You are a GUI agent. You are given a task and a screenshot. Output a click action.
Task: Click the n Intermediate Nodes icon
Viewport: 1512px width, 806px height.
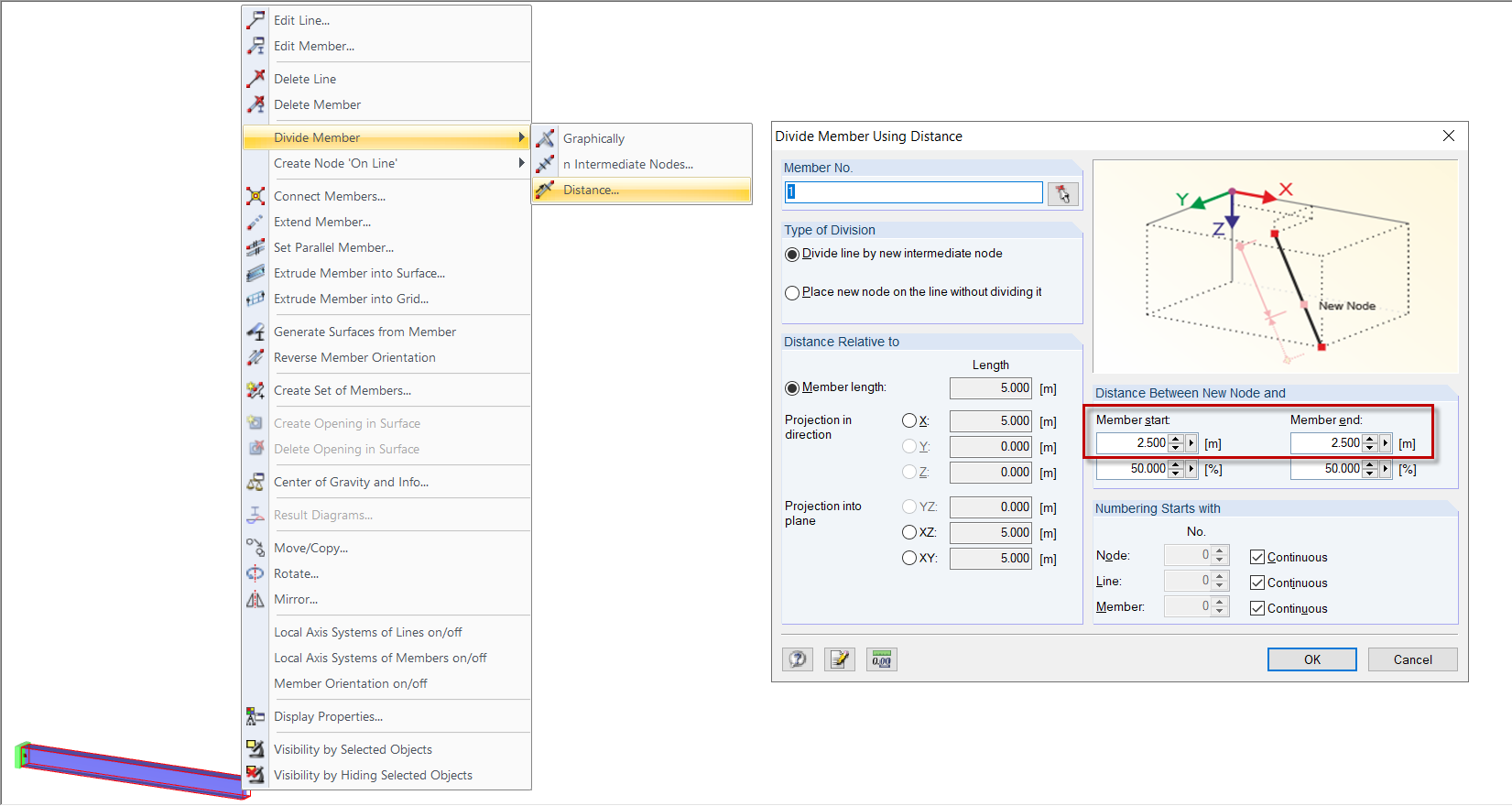click(545, 163)
